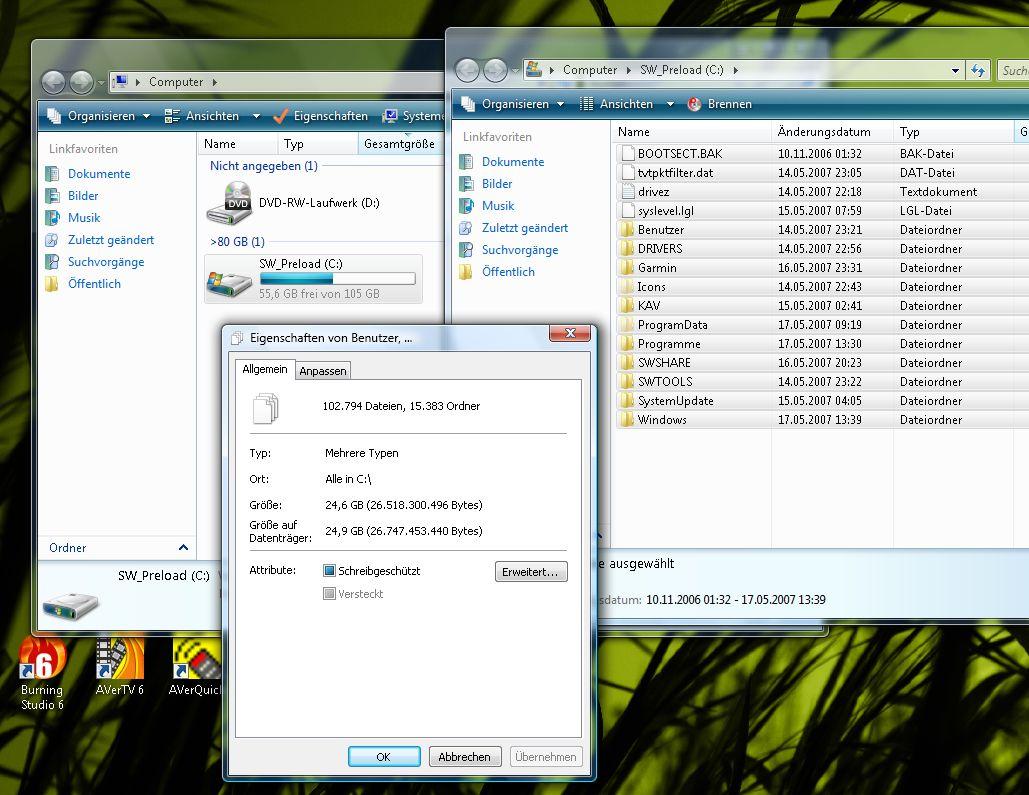Toggle the Versteckt checkbox
Image resolution: width=1029 pixels, height=795 pixels.
click(x=329, y=593)
